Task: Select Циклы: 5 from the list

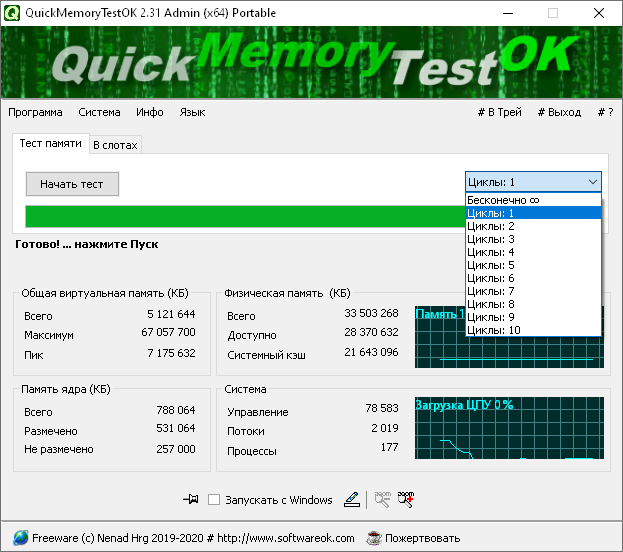Action: (x=533, y=265)
